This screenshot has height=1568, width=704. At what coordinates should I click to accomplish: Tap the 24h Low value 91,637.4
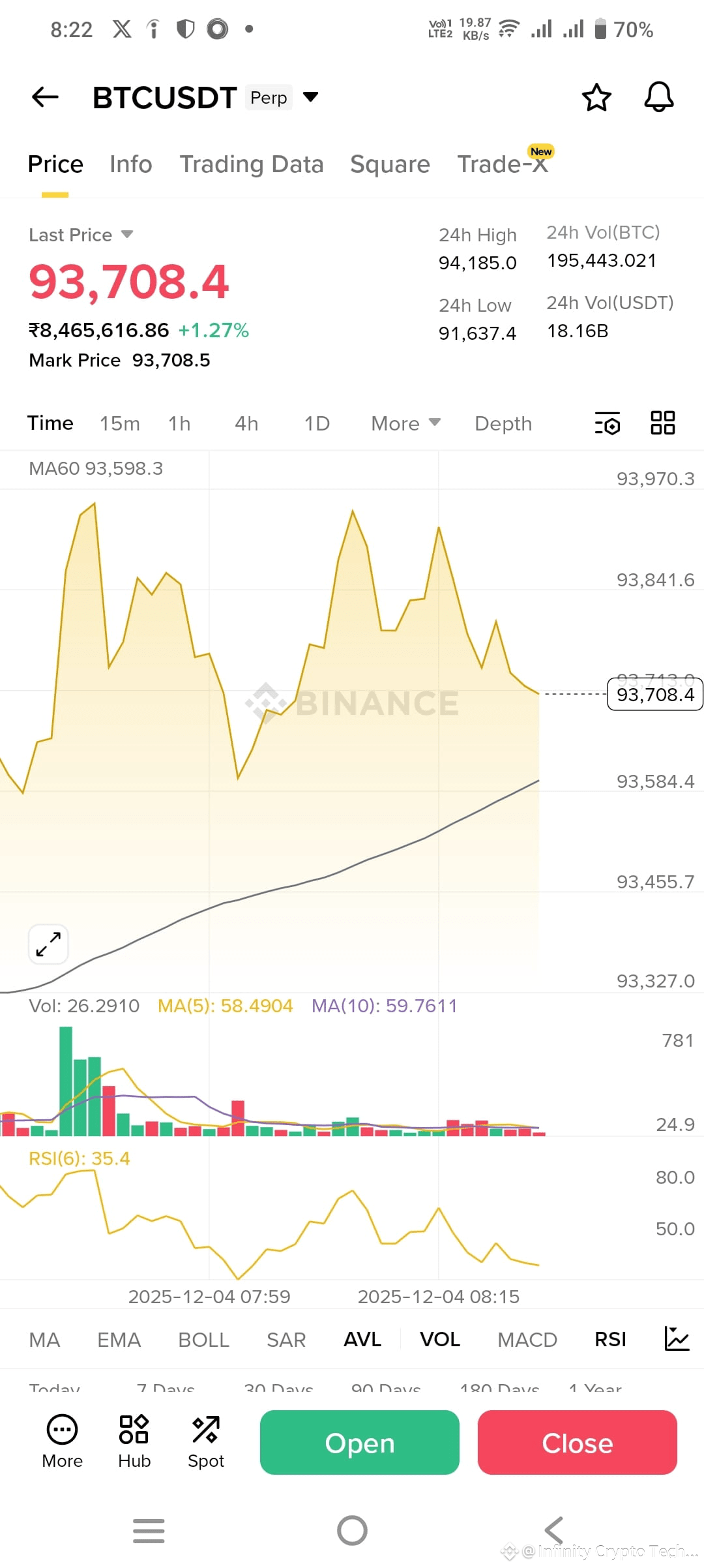477,333
